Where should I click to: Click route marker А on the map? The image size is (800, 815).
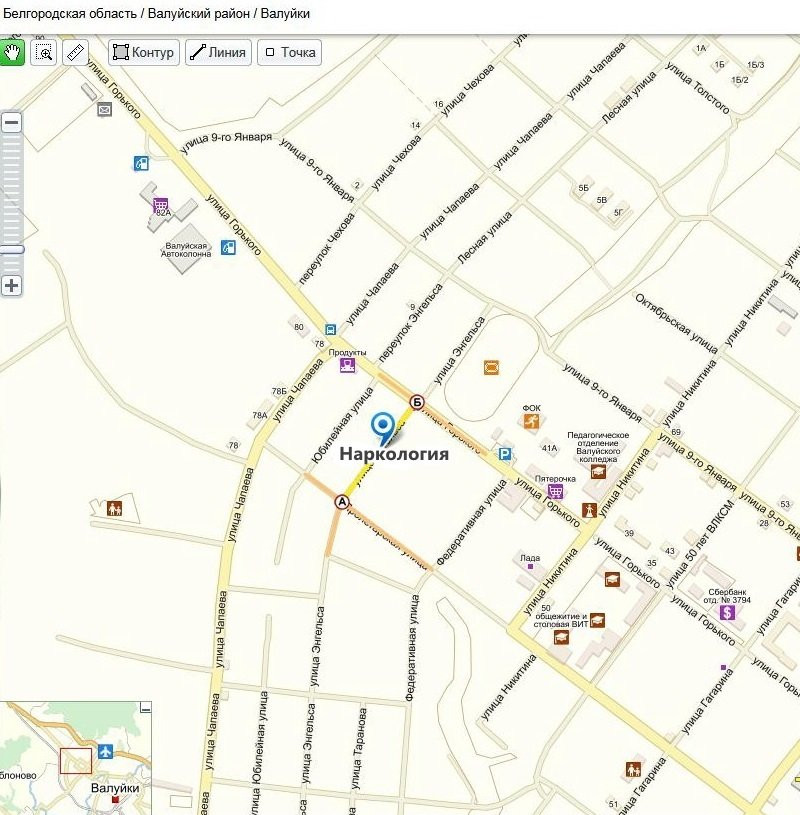click(342, 501)
